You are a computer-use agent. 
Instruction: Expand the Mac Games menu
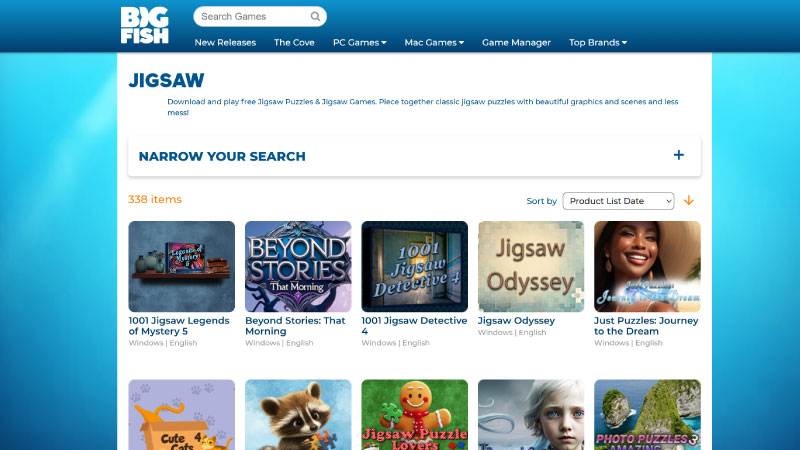(x=434, y=43)
